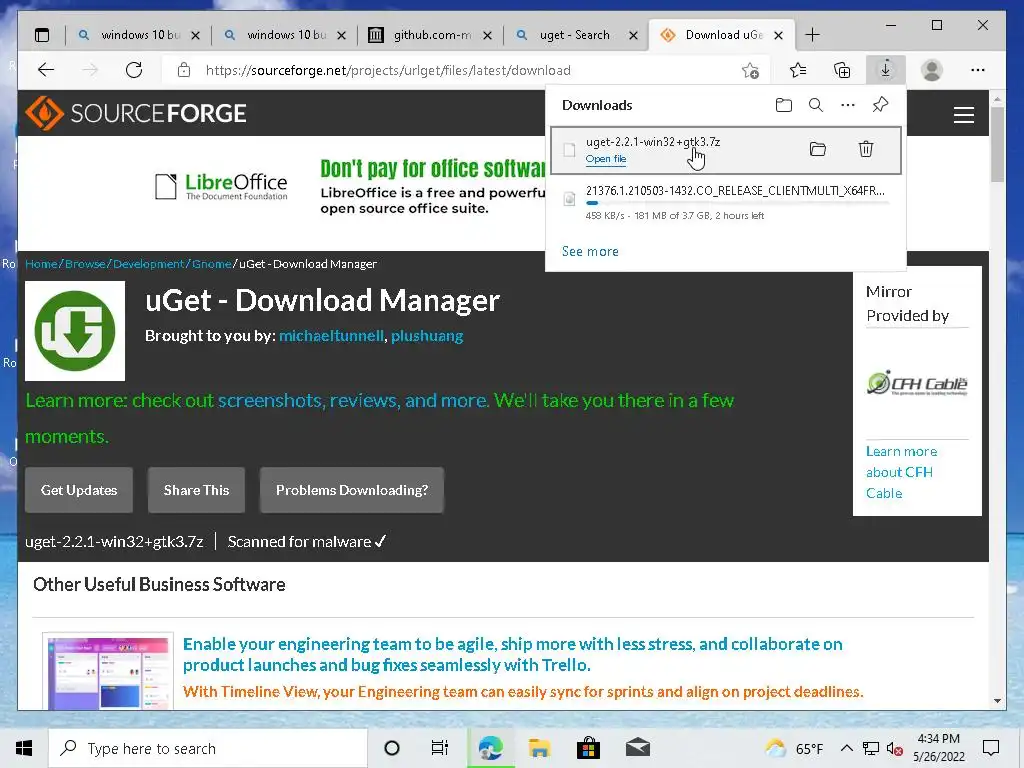
Task: Close the 'uget - Search' tab
Action: point(633,36)
